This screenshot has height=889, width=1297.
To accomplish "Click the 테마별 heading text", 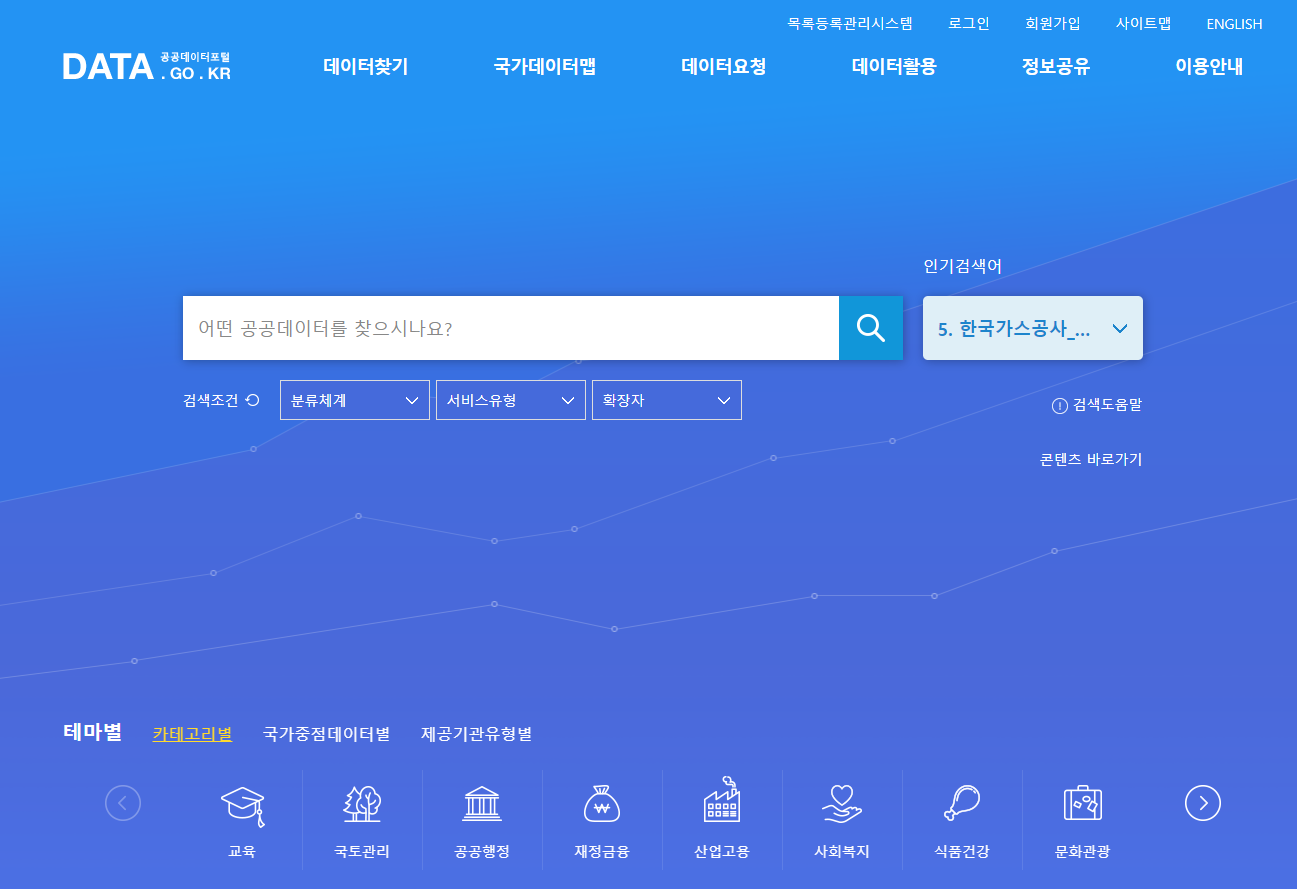I will pos(92,732).
